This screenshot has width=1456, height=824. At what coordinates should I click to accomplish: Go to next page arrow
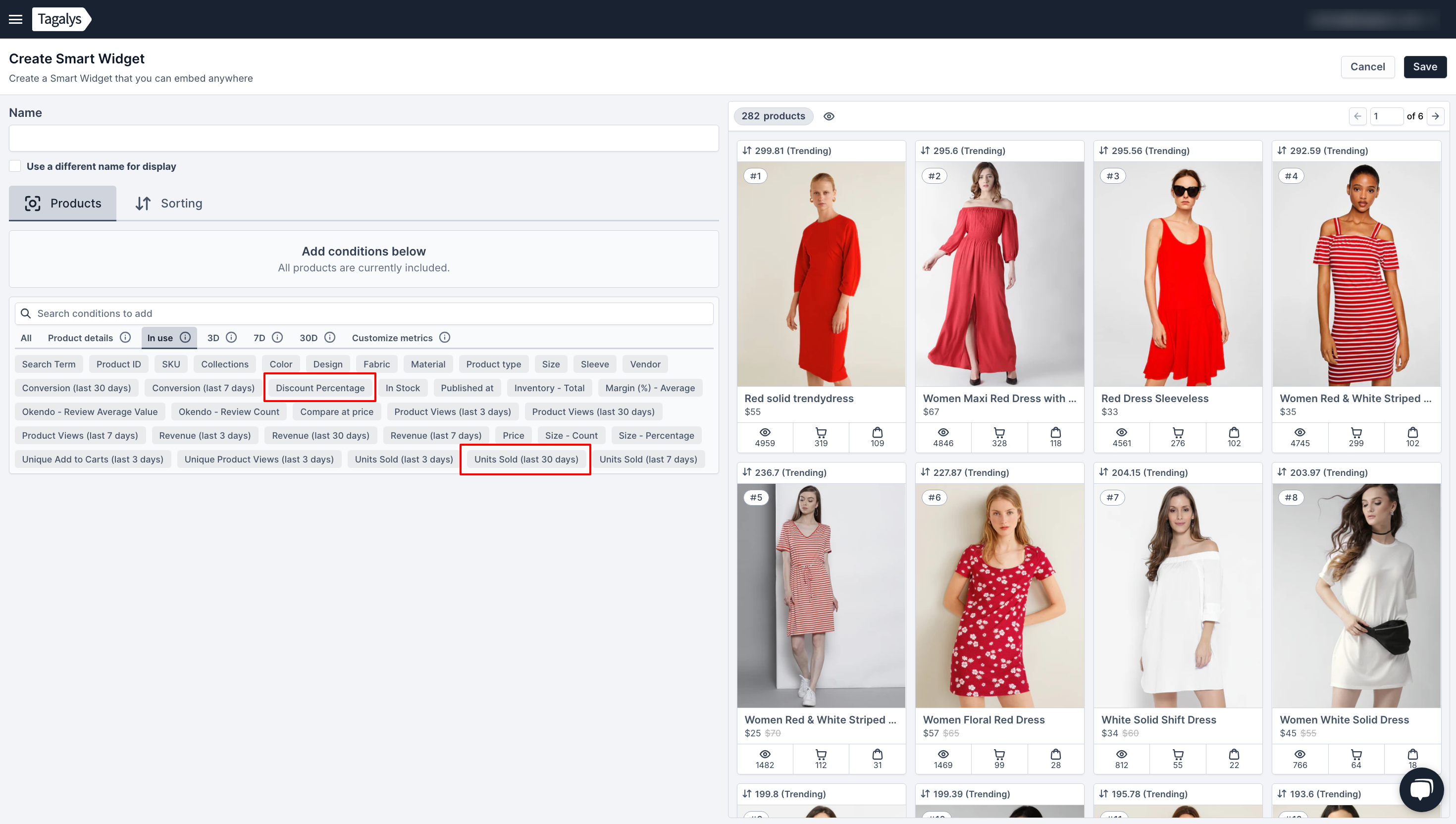[1435, 116]
